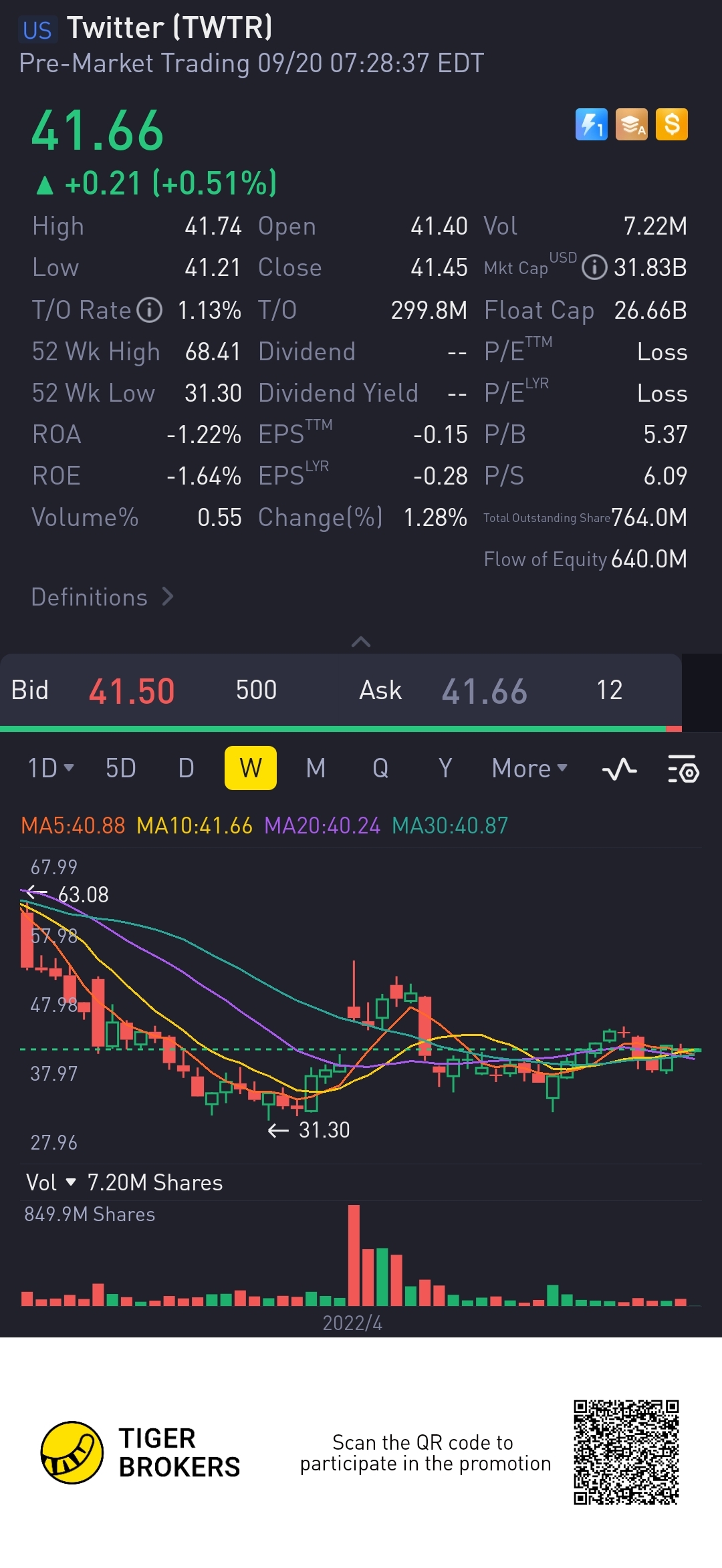Open T/O Rate info circle icon

coord(150,310)
